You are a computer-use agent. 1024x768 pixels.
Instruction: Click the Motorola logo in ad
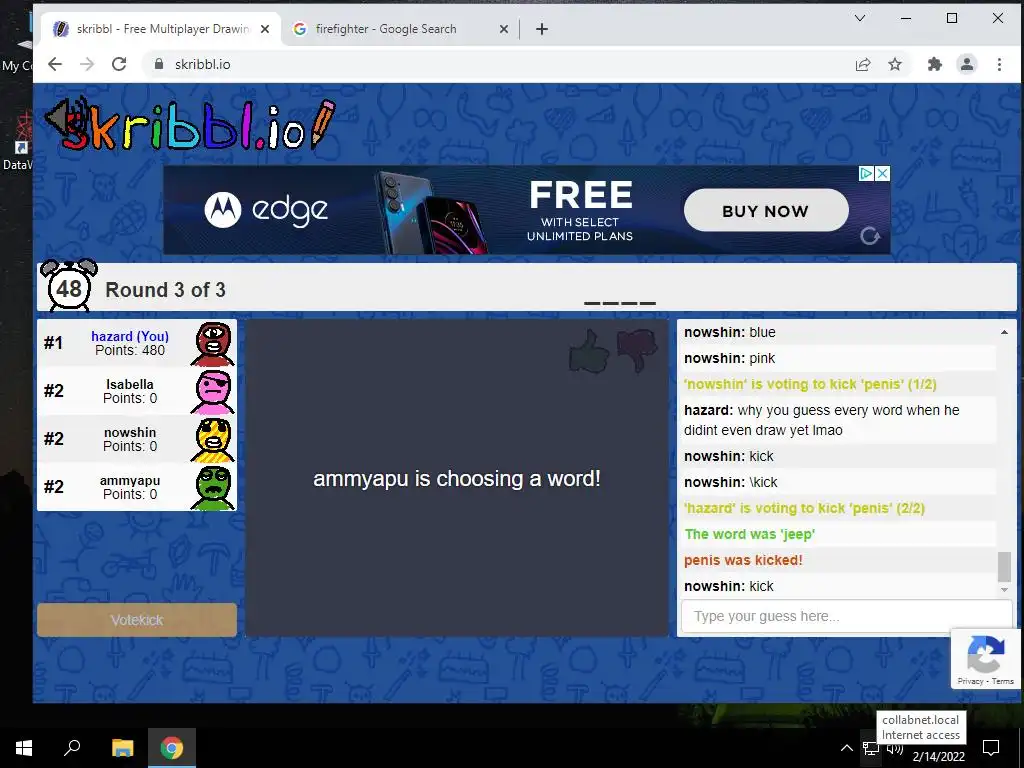tap(223, 210)
